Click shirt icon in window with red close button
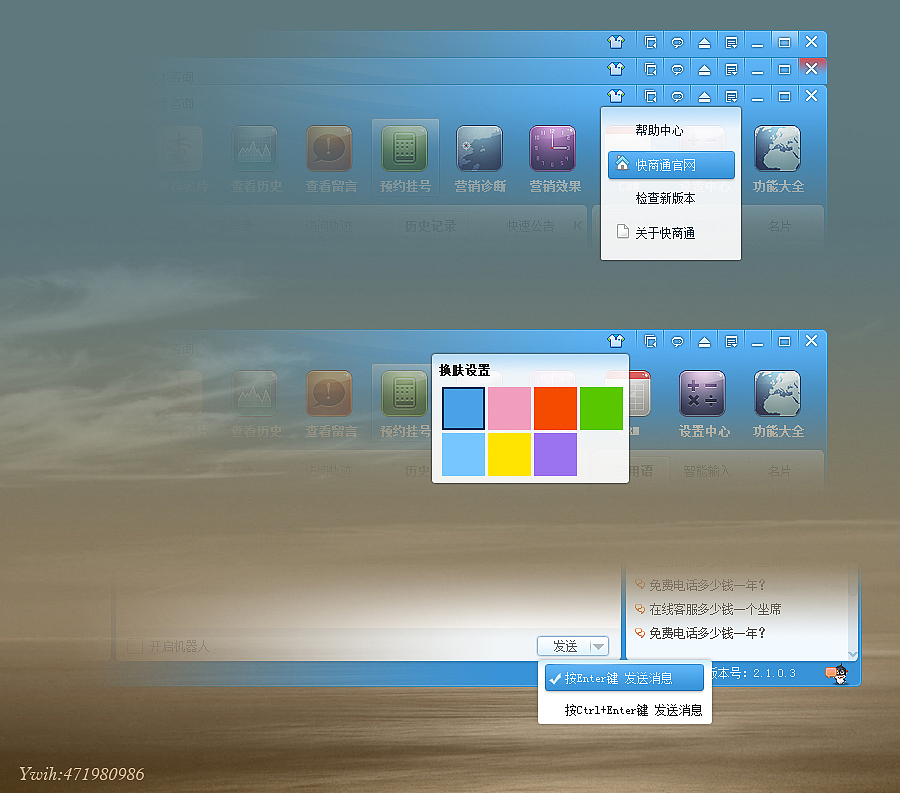Viewport: 900px width, 793px height. pyautogui.click(x=616, y=69)
